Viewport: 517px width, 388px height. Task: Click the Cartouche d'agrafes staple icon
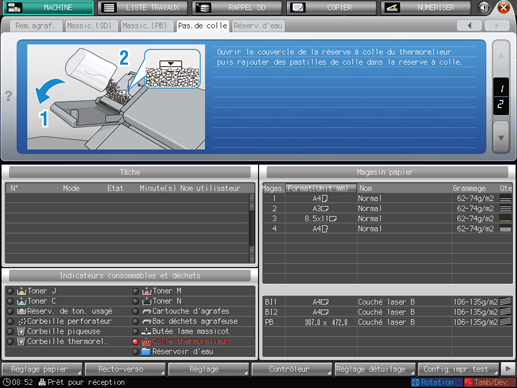146,312
